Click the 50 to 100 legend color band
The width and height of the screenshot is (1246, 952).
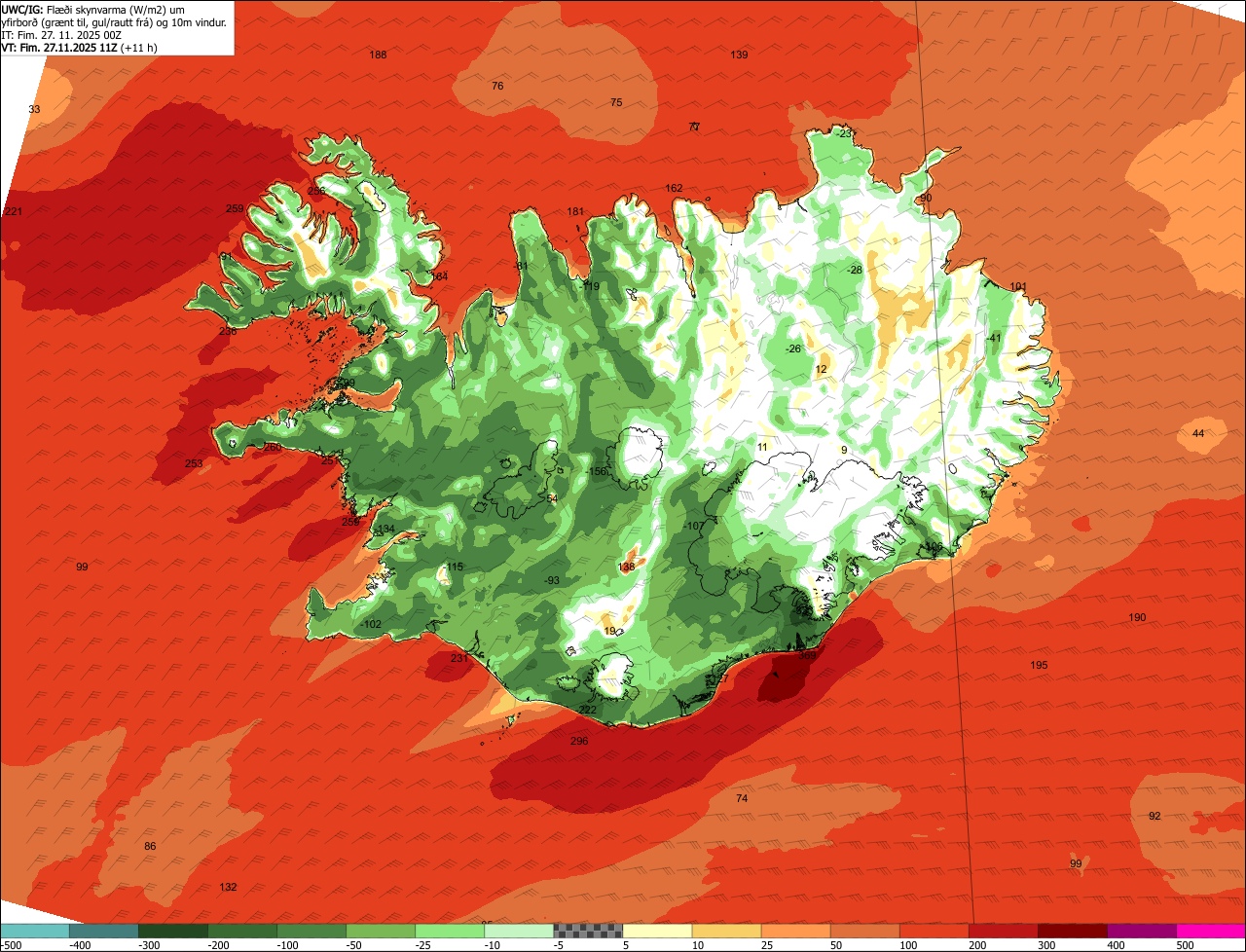[864, 931]
